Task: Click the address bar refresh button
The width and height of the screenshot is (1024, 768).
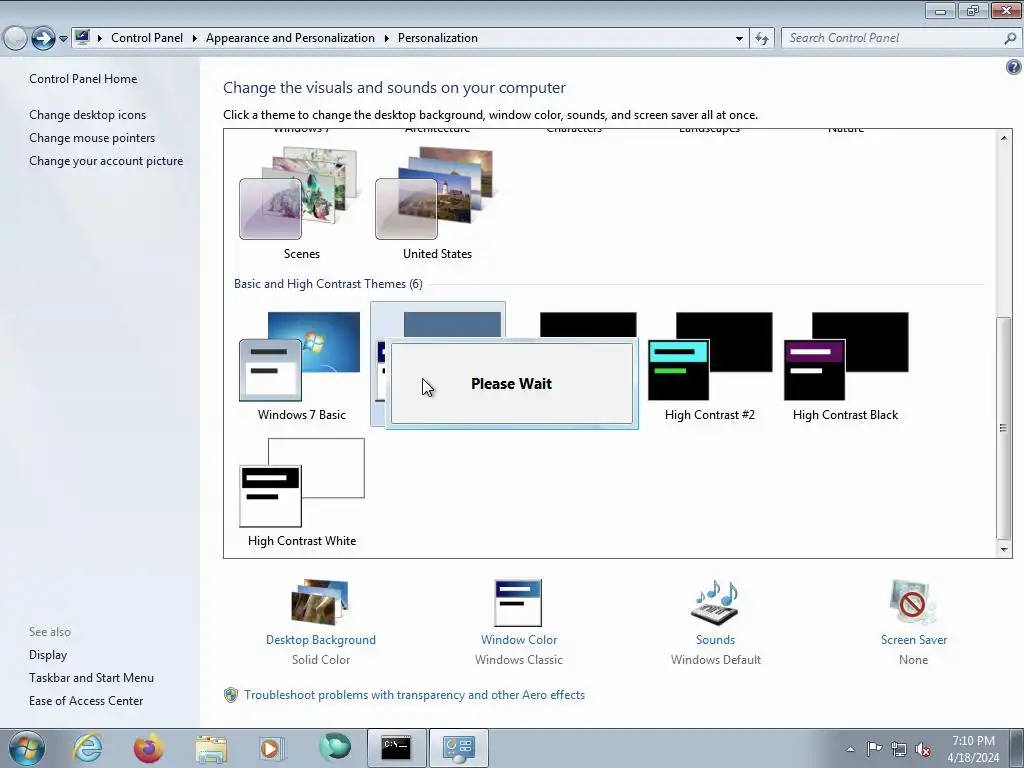Action: point(762,39)
